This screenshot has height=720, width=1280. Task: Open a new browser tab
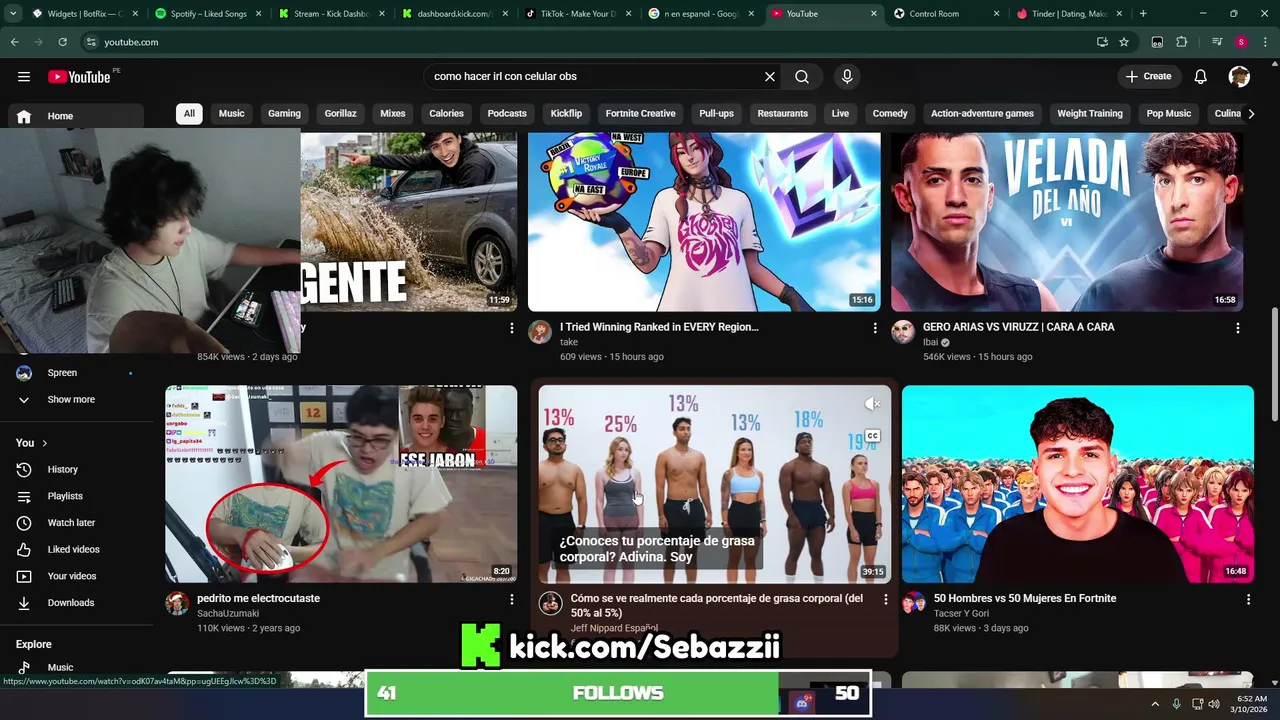pyautogui.click(x=1143, y=14)
